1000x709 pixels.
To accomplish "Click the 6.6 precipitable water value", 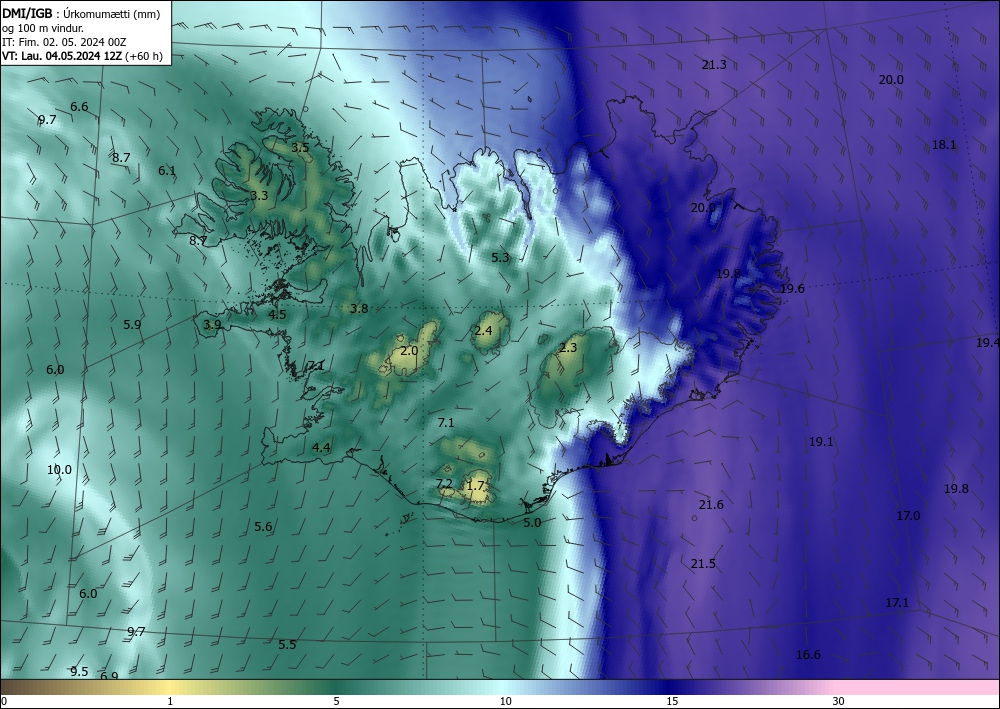I will point(79,106).
